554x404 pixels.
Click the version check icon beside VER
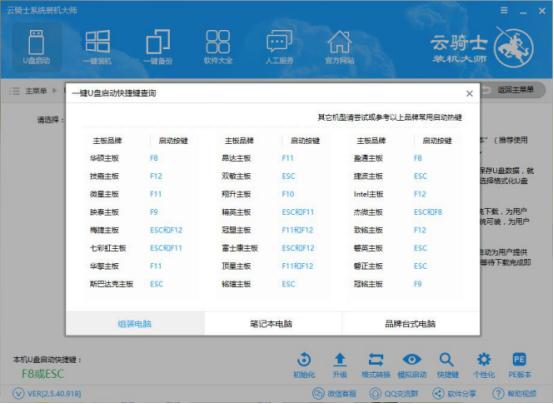18,393
